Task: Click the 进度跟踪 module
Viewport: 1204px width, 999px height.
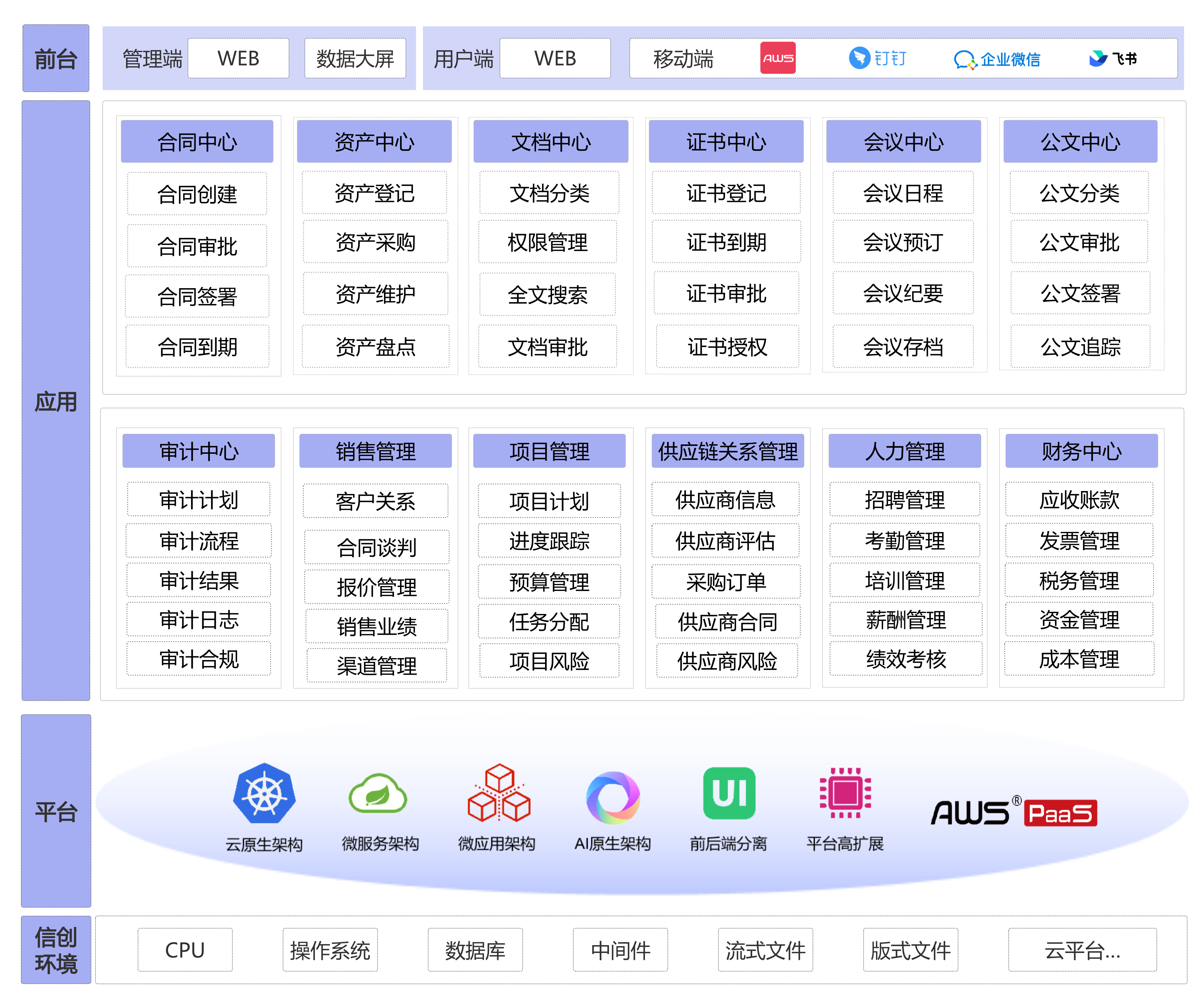Action: (x=549, y=540)
